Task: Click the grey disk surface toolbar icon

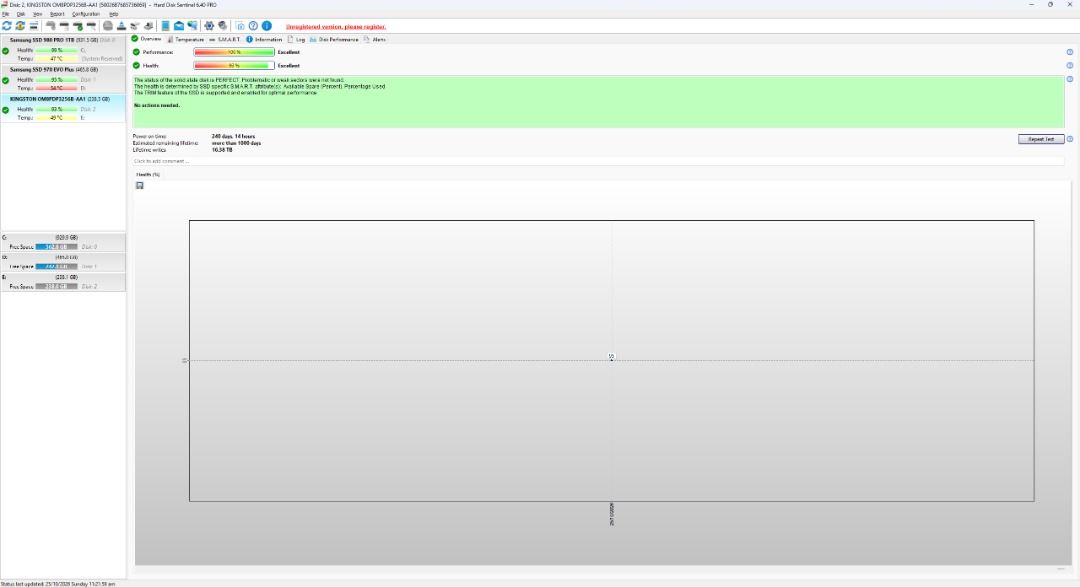Action: tap(108, 26)
